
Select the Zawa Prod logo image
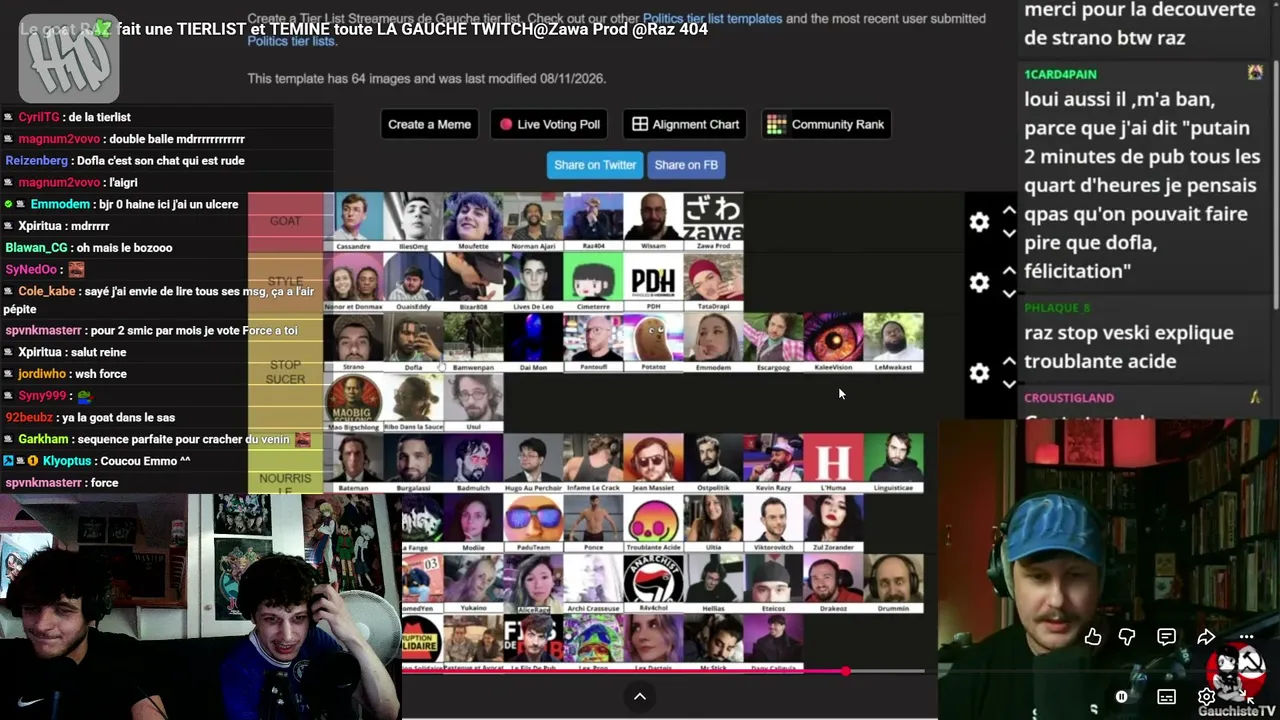coord(713,221)
